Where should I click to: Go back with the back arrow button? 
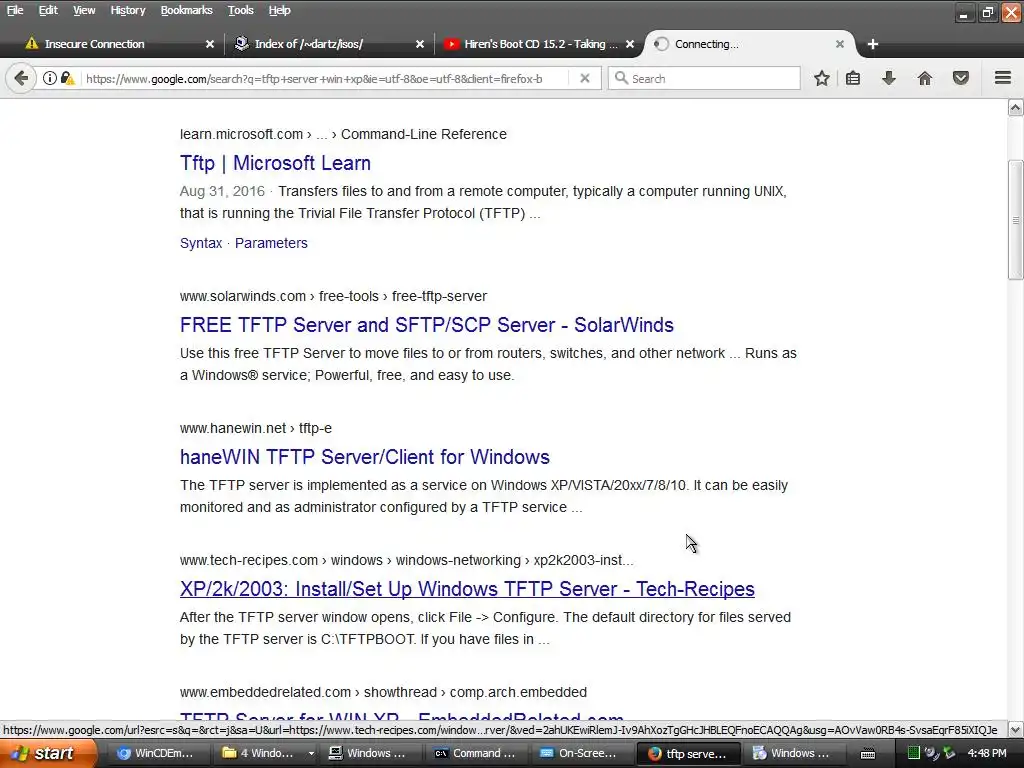pos(21,78)
